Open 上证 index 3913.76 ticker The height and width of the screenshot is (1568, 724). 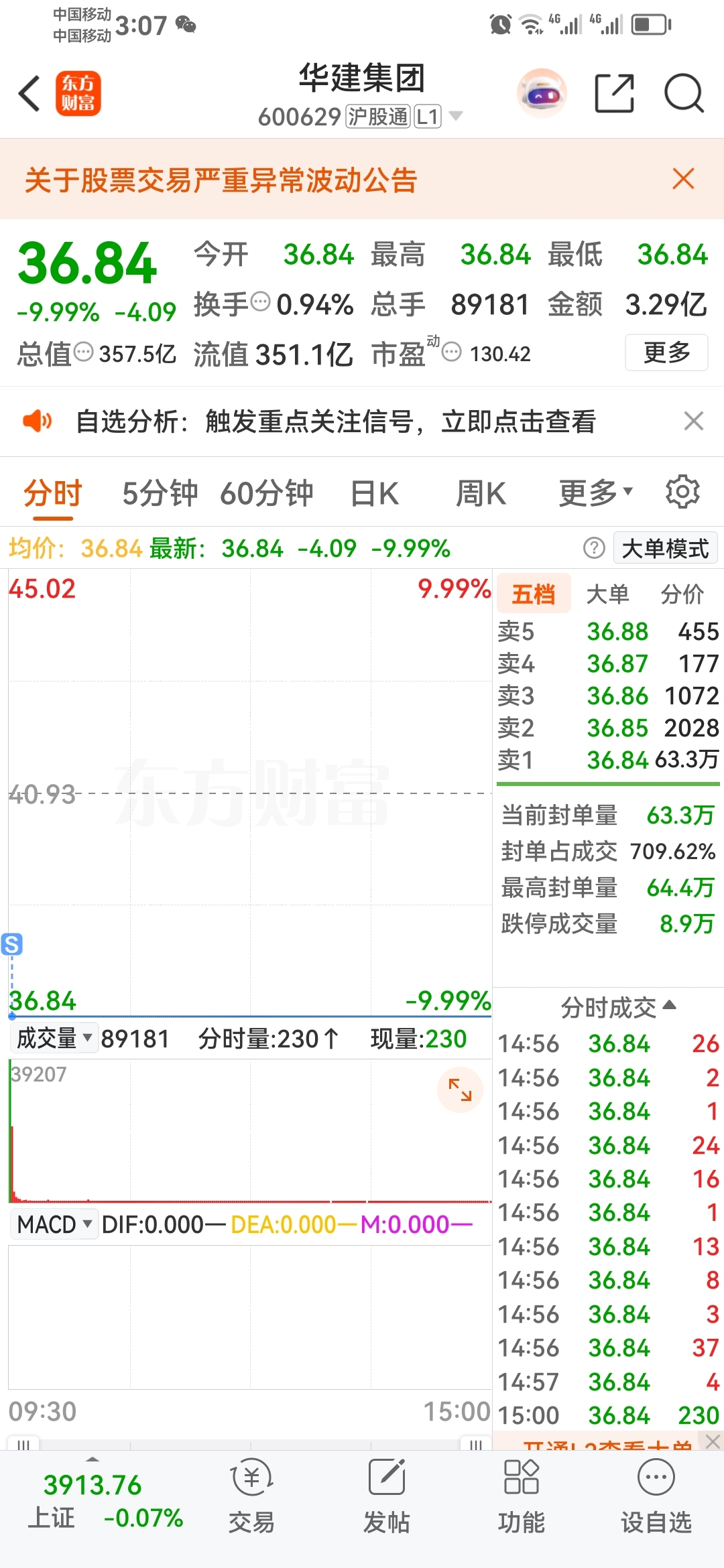click(x=105, y=1502)
